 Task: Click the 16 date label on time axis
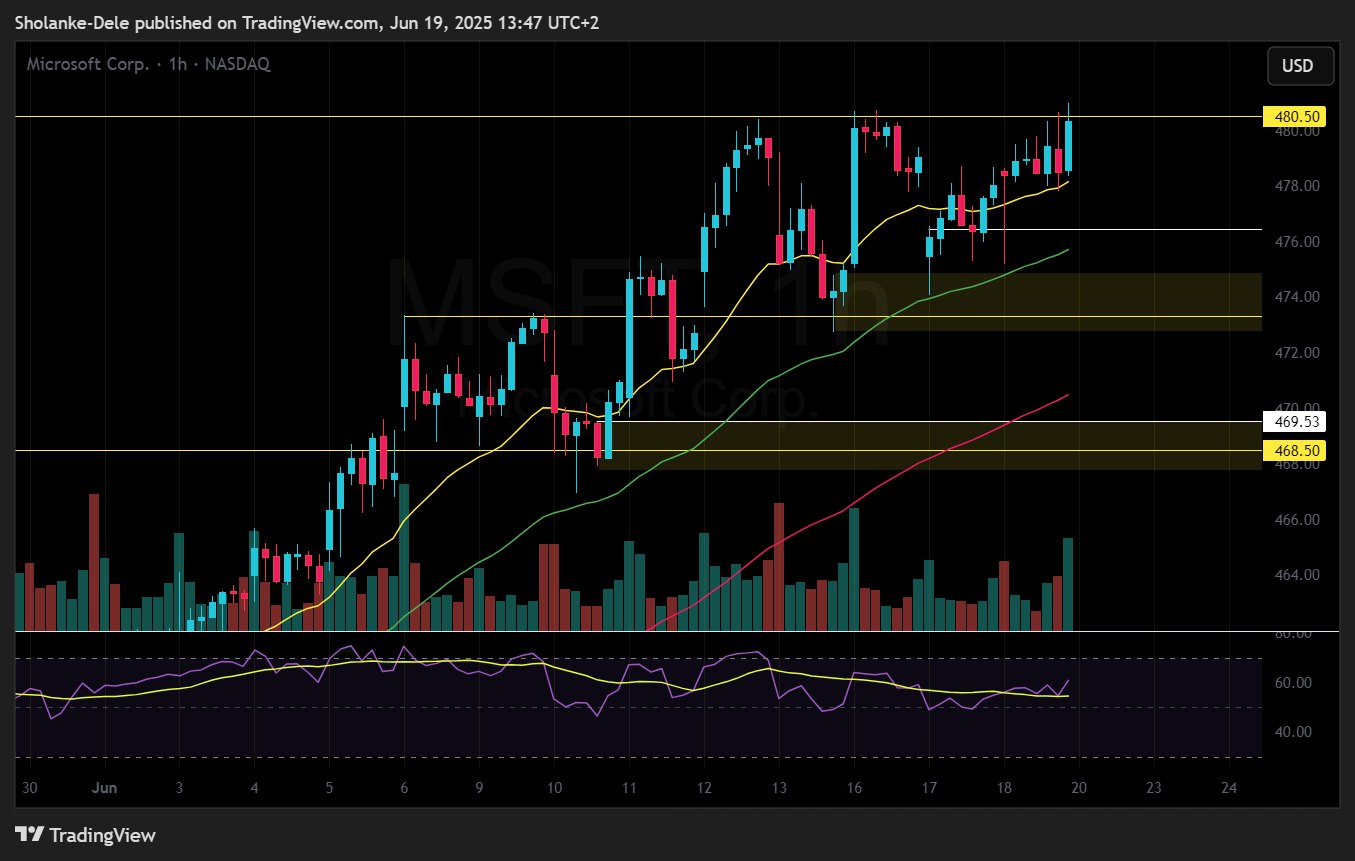tap(854, 788)
